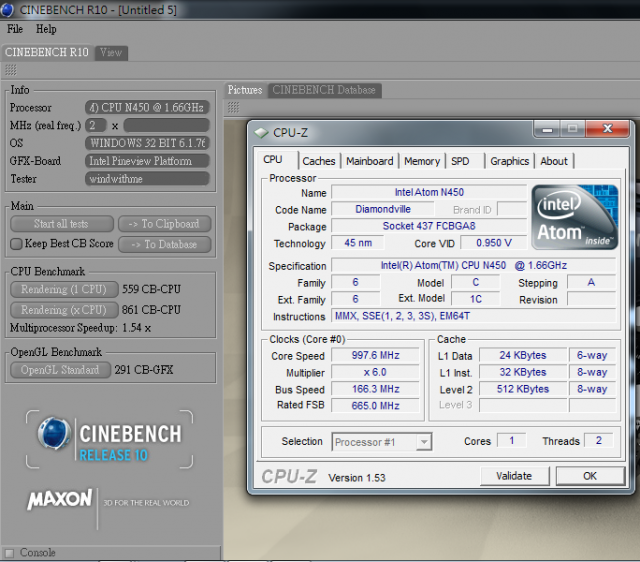This screenshot has width=640, height=562.
Task: Click the '665.0 MHz' rated FSB value
Action: tap(376, 406)
